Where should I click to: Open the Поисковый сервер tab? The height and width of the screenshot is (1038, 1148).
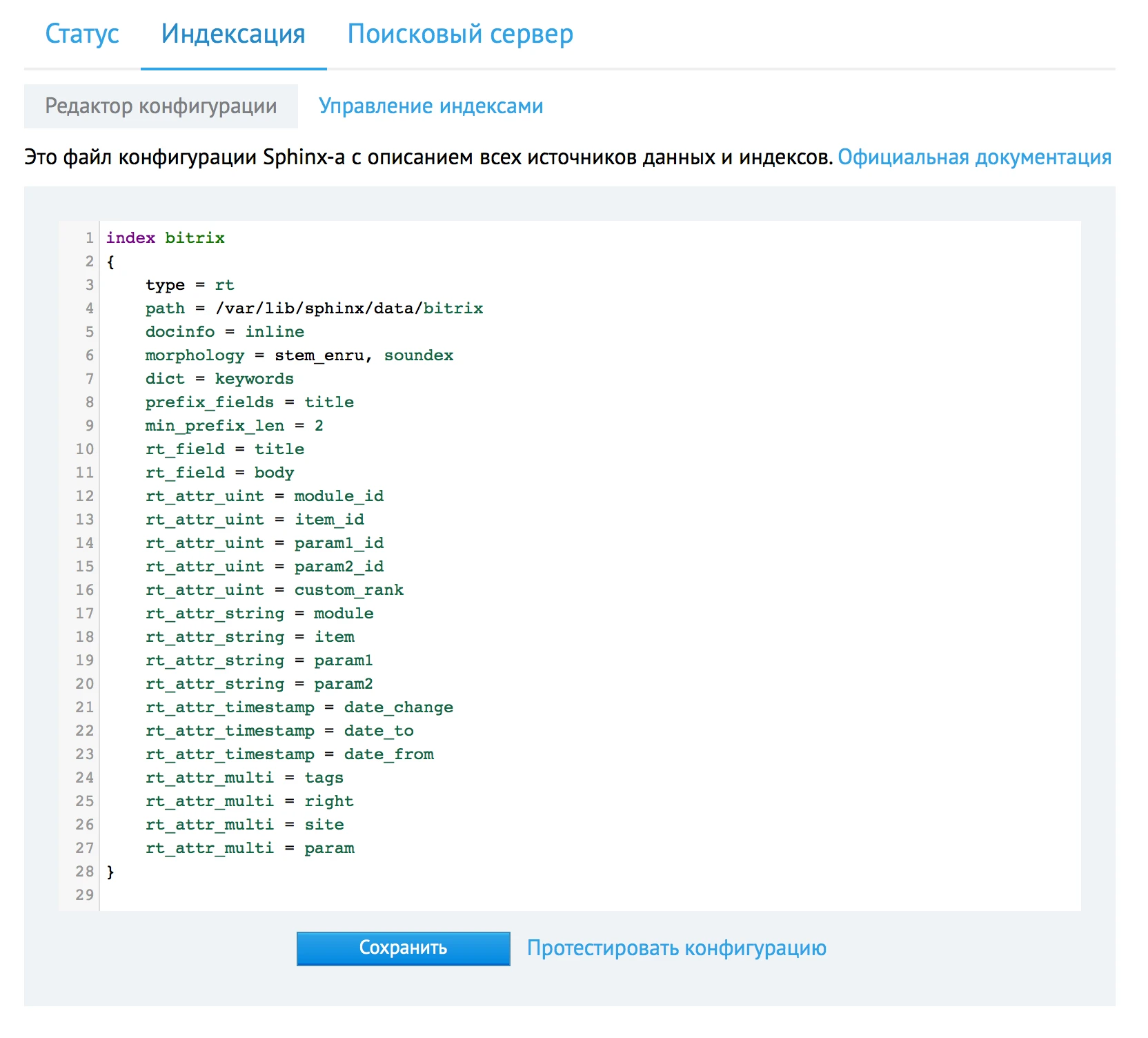pyautogui.click(x=460, y=34)
